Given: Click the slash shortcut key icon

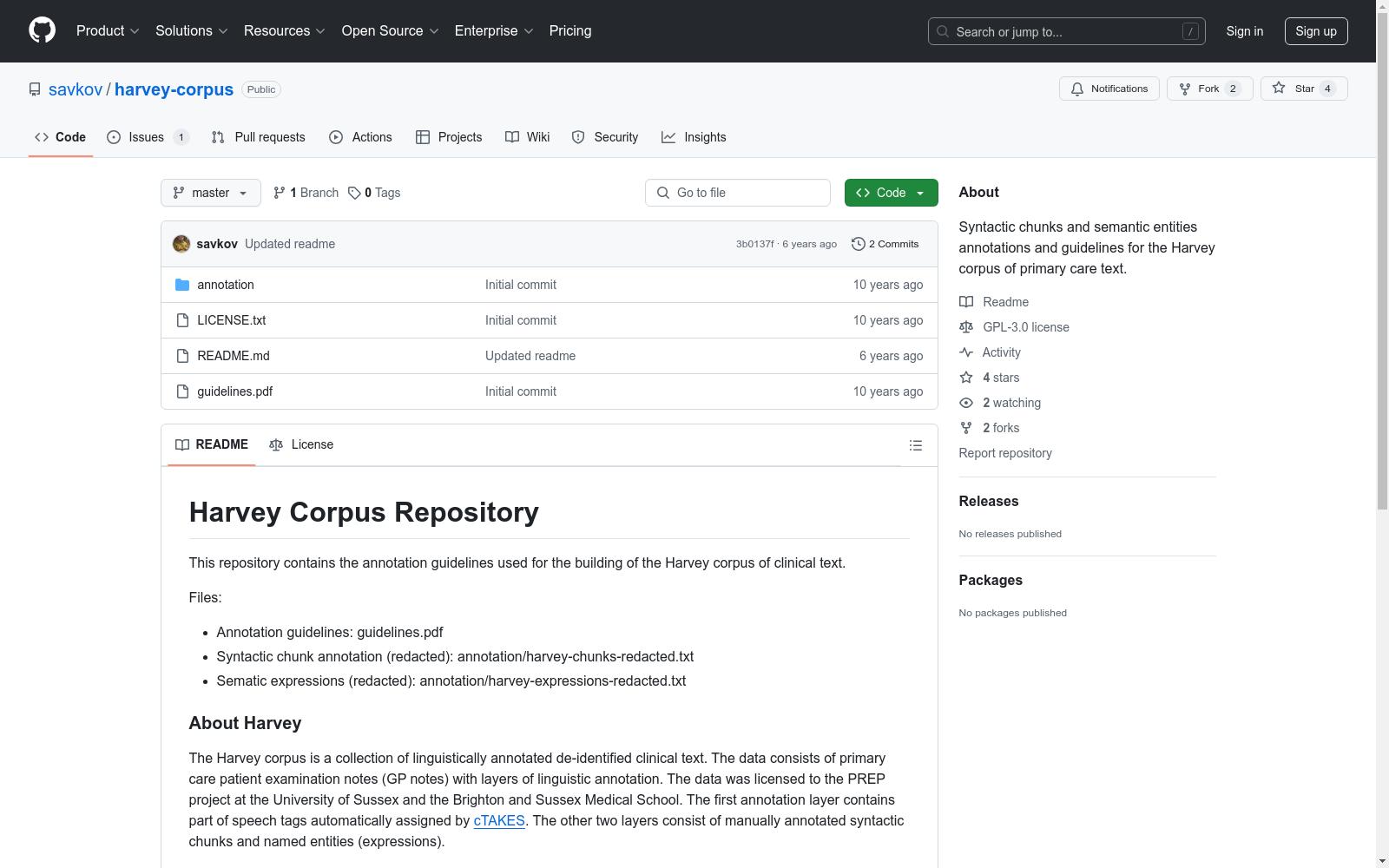Looking at the screenshot, I should click(1190, 31).
